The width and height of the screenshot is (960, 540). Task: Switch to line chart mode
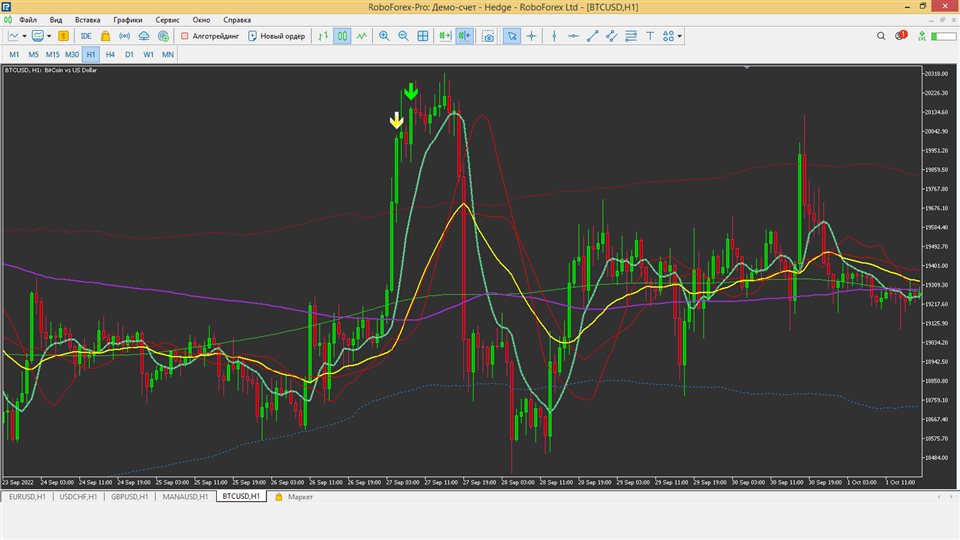click(x=362, y=36)
